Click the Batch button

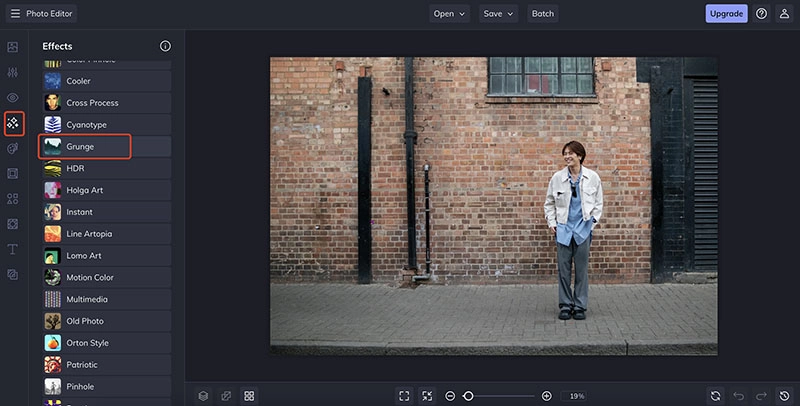click(543, 14)
